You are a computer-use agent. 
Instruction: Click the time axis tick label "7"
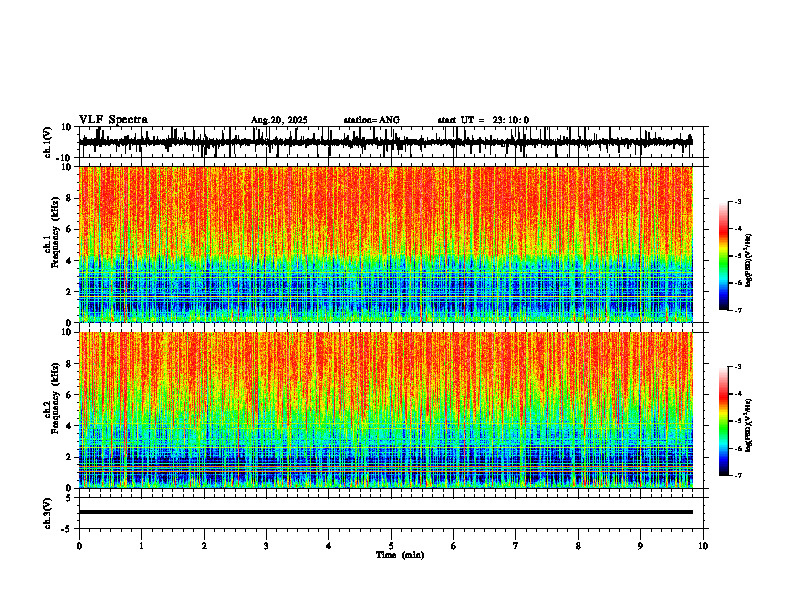click(515, 546)
